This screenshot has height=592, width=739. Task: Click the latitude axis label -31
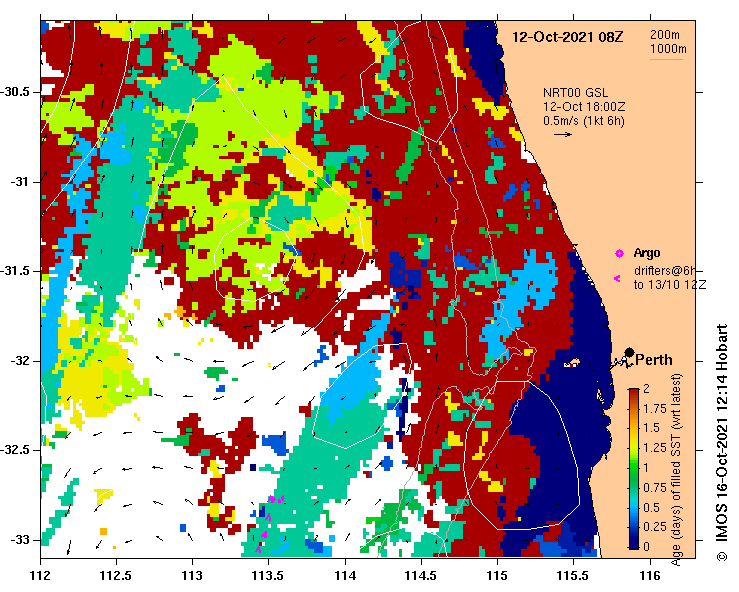pyautogui.click(x=21, y=181)
